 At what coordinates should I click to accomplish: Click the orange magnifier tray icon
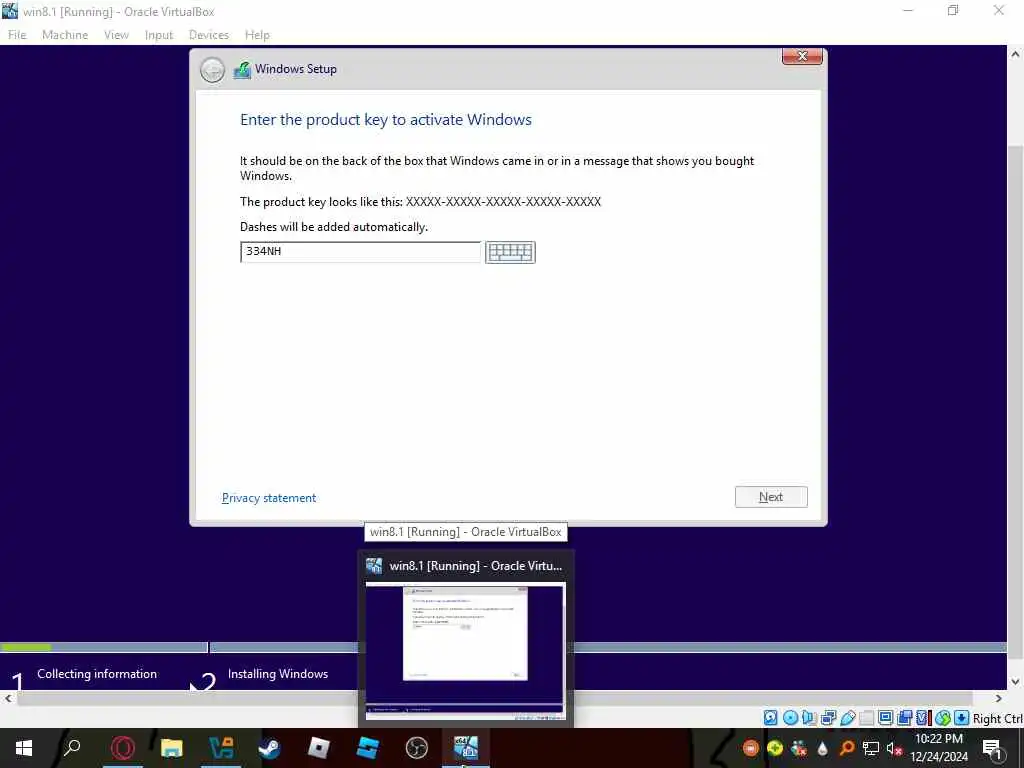(847, 748)
